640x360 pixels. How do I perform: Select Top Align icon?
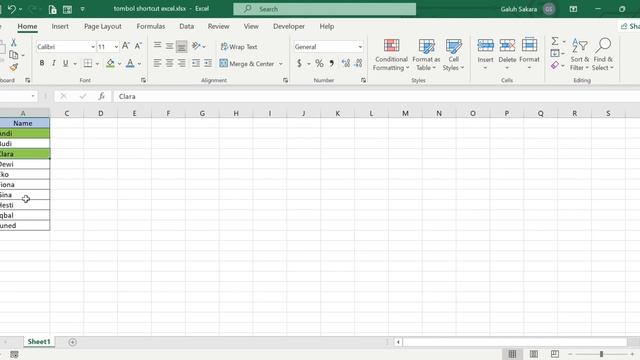[x=157, y=46]
